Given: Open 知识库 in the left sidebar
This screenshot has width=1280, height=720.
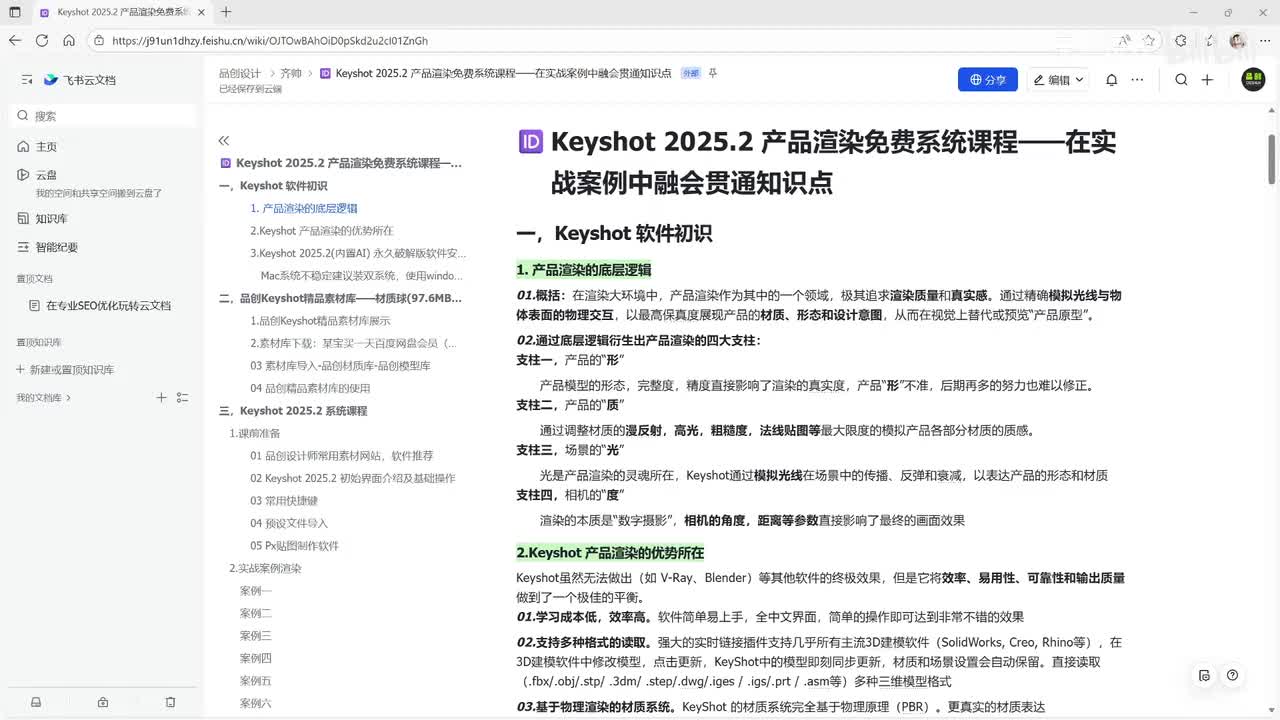Looking at the screenshot, I should (x=42, y=218).
